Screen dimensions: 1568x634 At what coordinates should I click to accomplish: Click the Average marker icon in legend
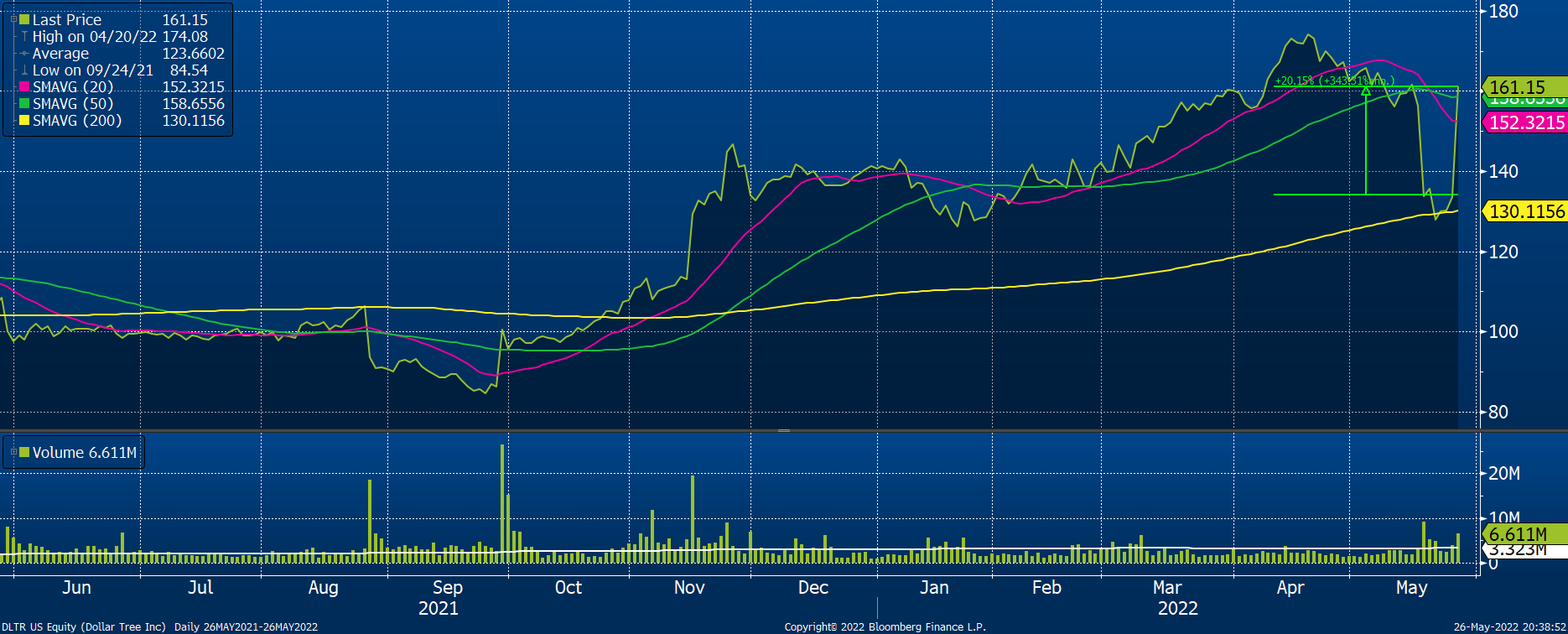tap(24, 54)
